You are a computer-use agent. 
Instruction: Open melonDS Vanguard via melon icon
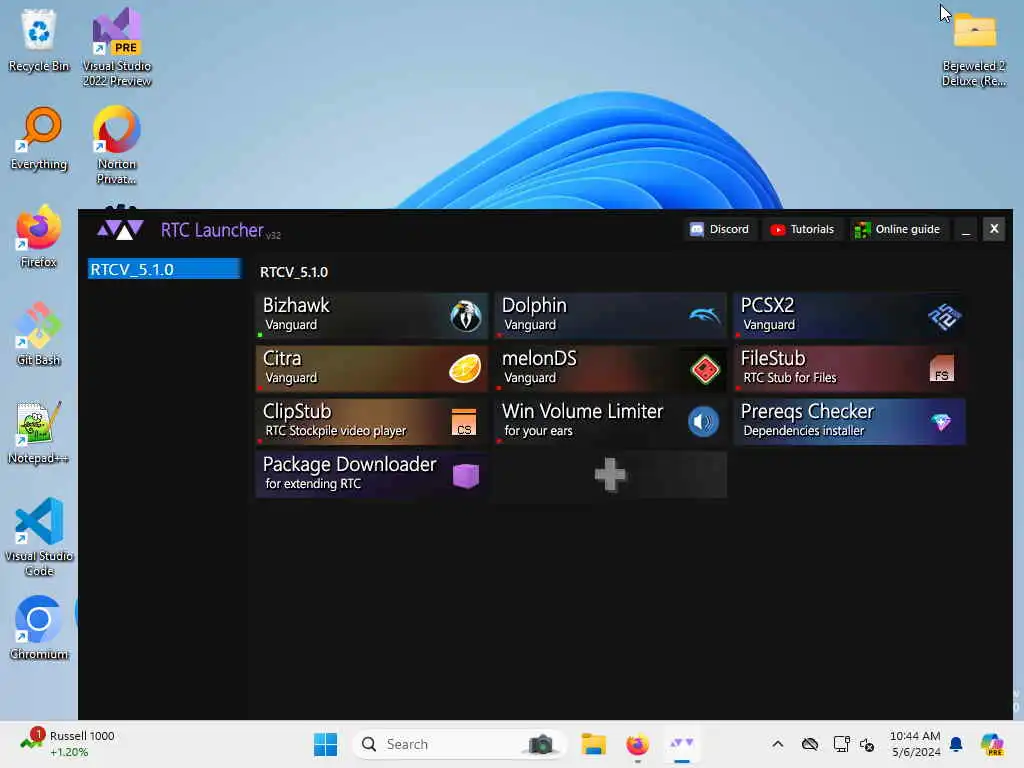tap(705, 369)
